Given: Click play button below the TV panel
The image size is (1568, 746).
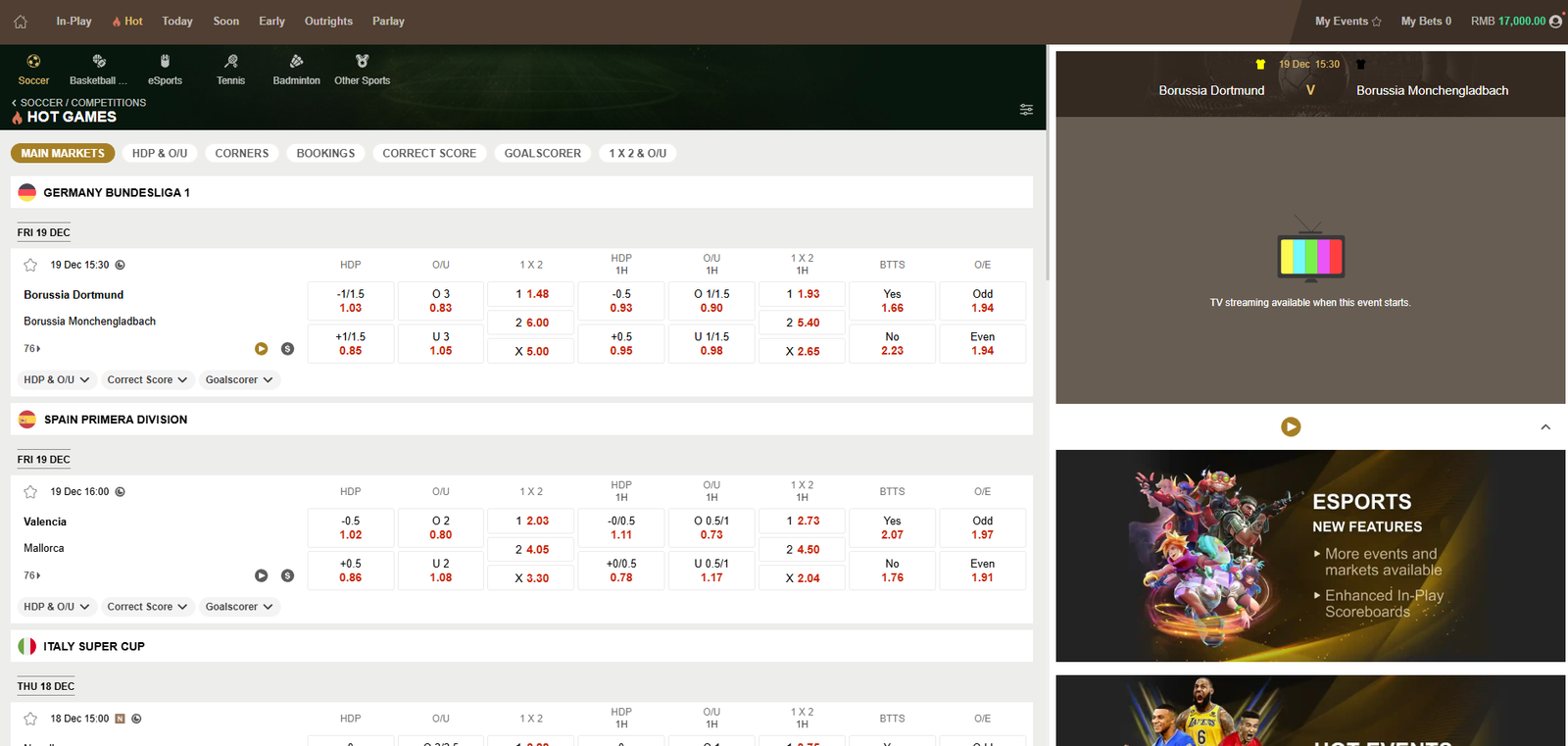Looking at the screenshot, I should (x=1291, y=426).
